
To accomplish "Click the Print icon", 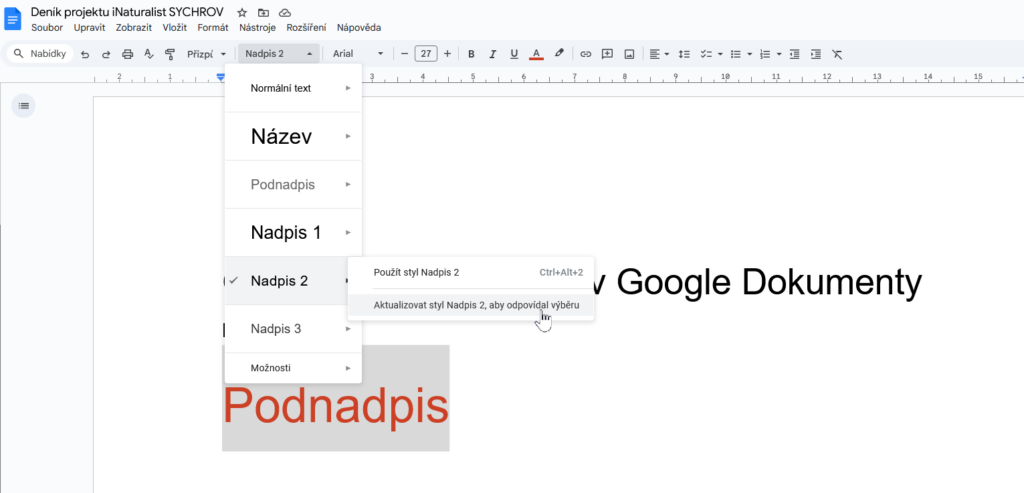I will tap(127, 54).
